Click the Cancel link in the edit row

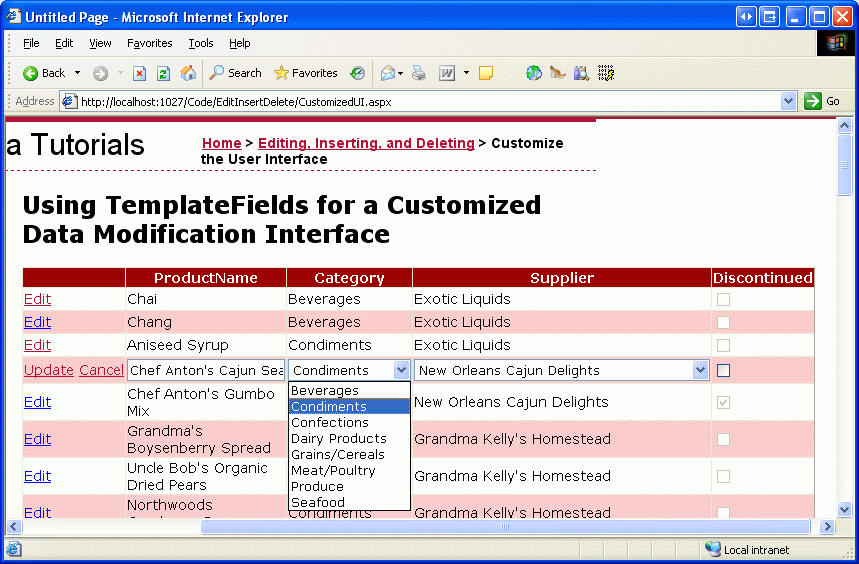pyautogui.click(x=101, y=370)
